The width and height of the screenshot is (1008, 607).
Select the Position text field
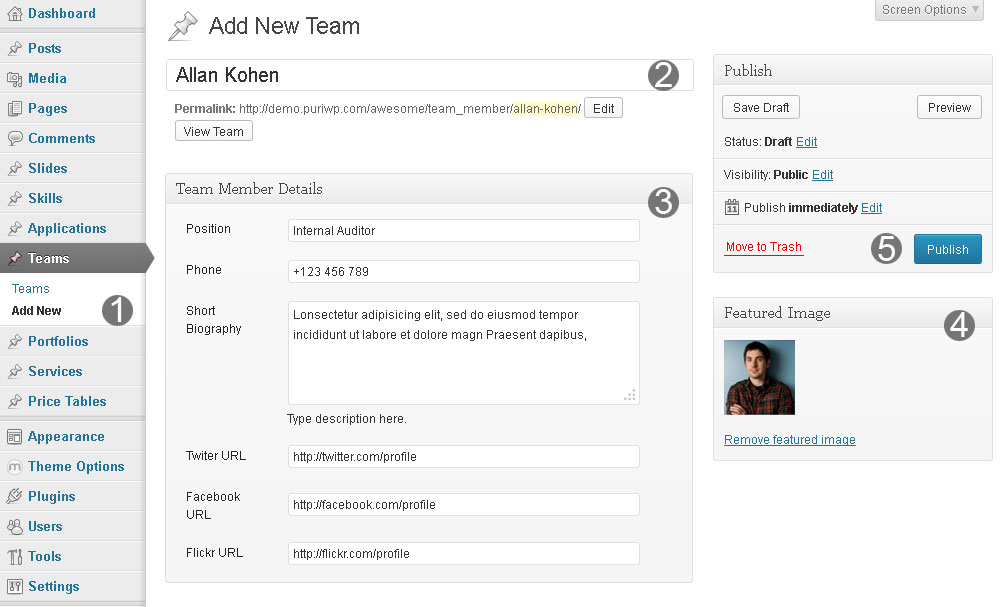coord(463,230)
